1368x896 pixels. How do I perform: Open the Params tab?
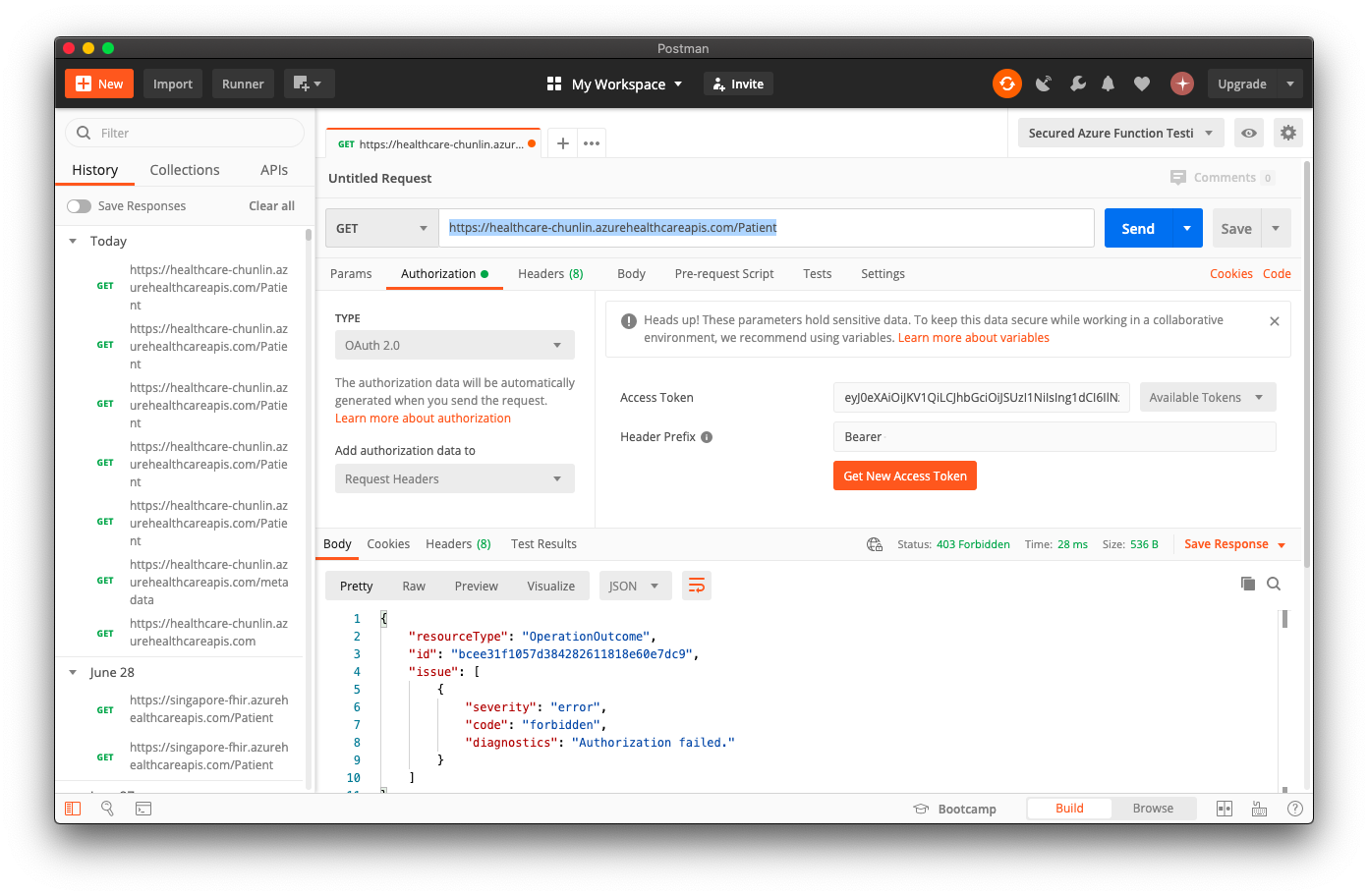pos(351,274)
